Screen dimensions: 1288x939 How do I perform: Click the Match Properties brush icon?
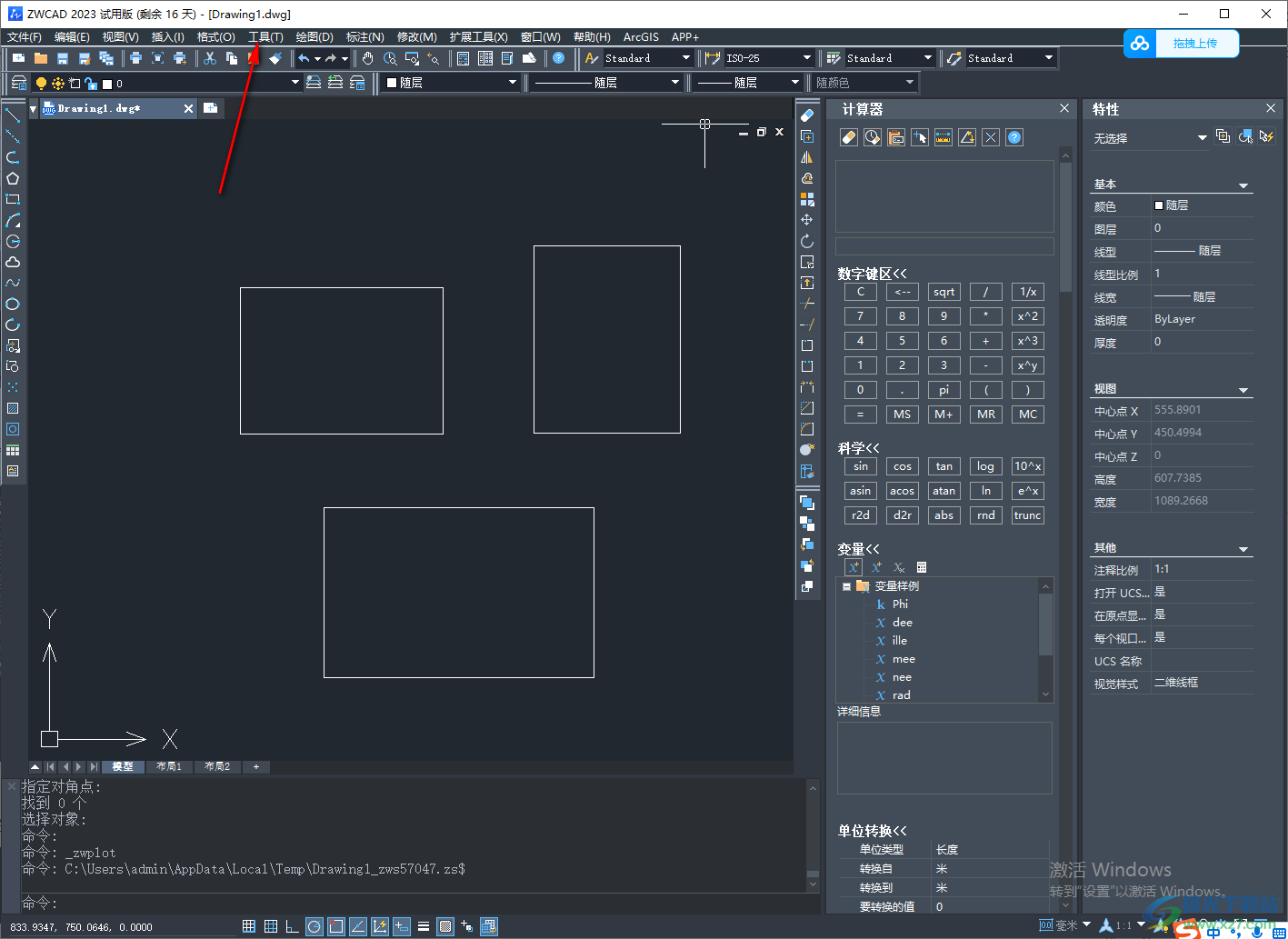tap(275, 58)
